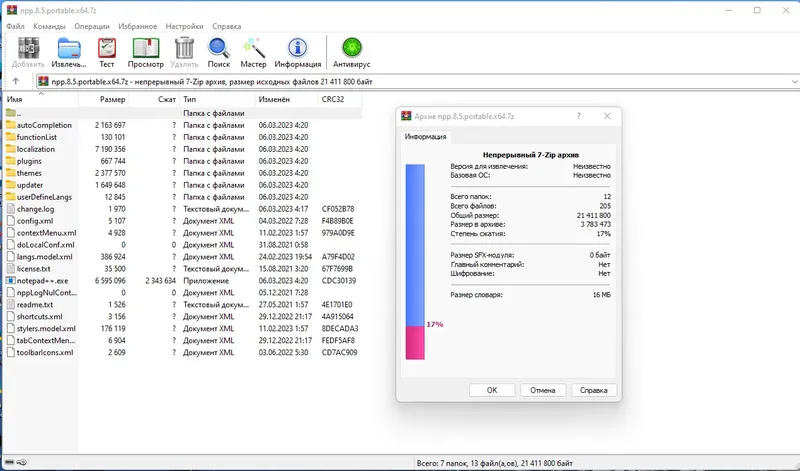The height and width of the screenshot is (471, 800).
Task: Open the Команды menu
Action: tap(49, 26)
